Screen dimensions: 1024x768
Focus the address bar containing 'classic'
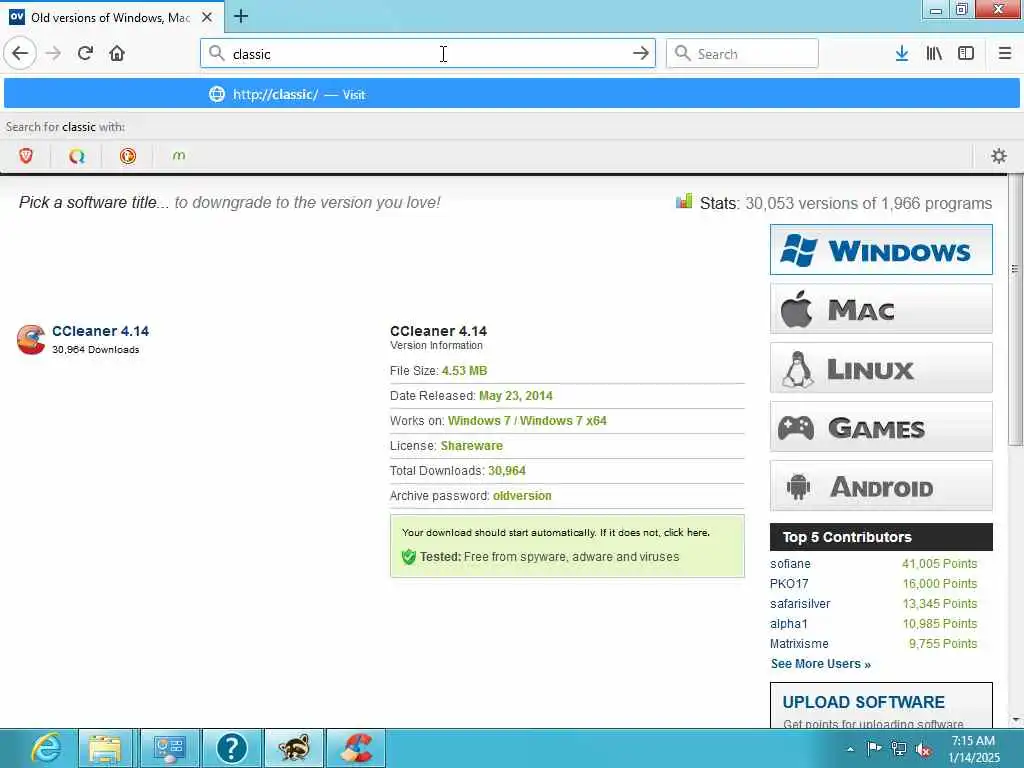pos(428,54)
